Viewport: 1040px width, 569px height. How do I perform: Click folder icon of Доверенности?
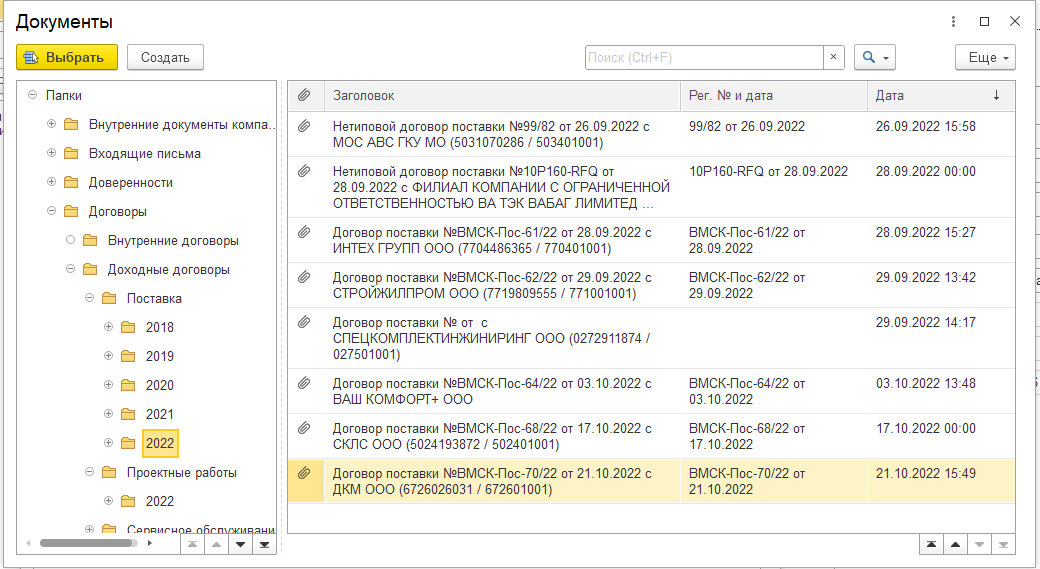[71, 182]
